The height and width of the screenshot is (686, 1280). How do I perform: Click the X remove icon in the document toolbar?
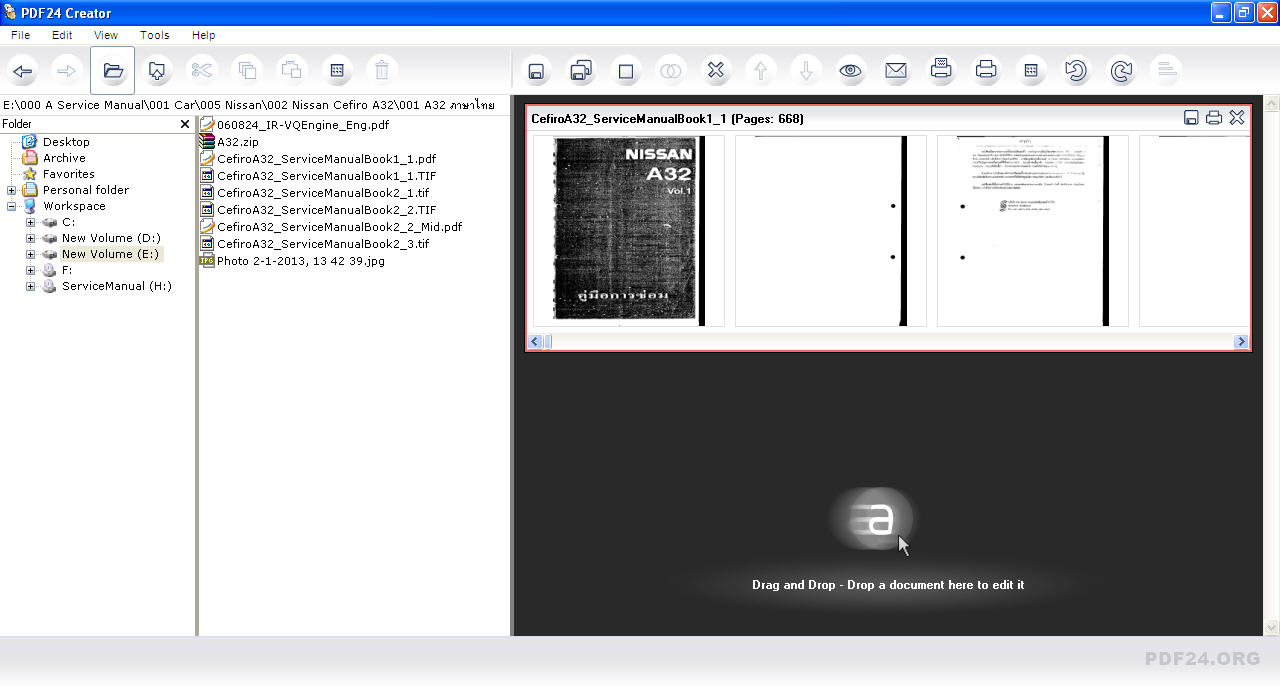coord(716,71)
